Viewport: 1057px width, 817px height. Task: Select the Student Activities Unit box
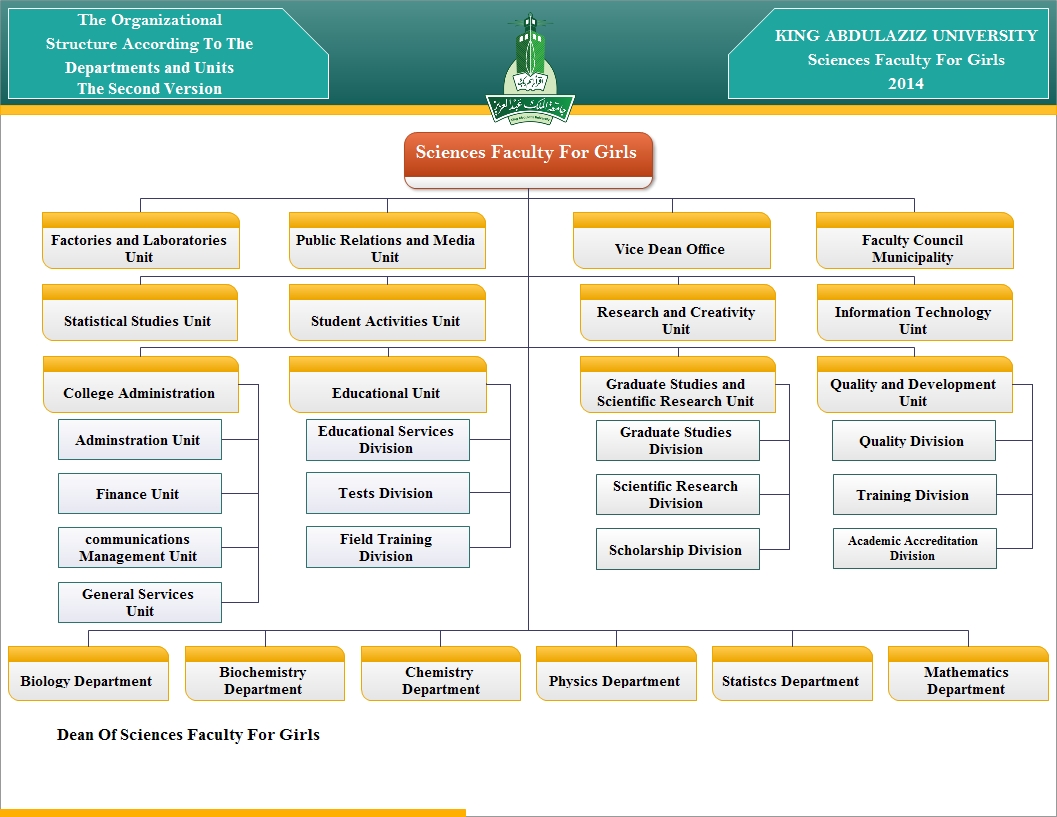click(x=387, y=312)
